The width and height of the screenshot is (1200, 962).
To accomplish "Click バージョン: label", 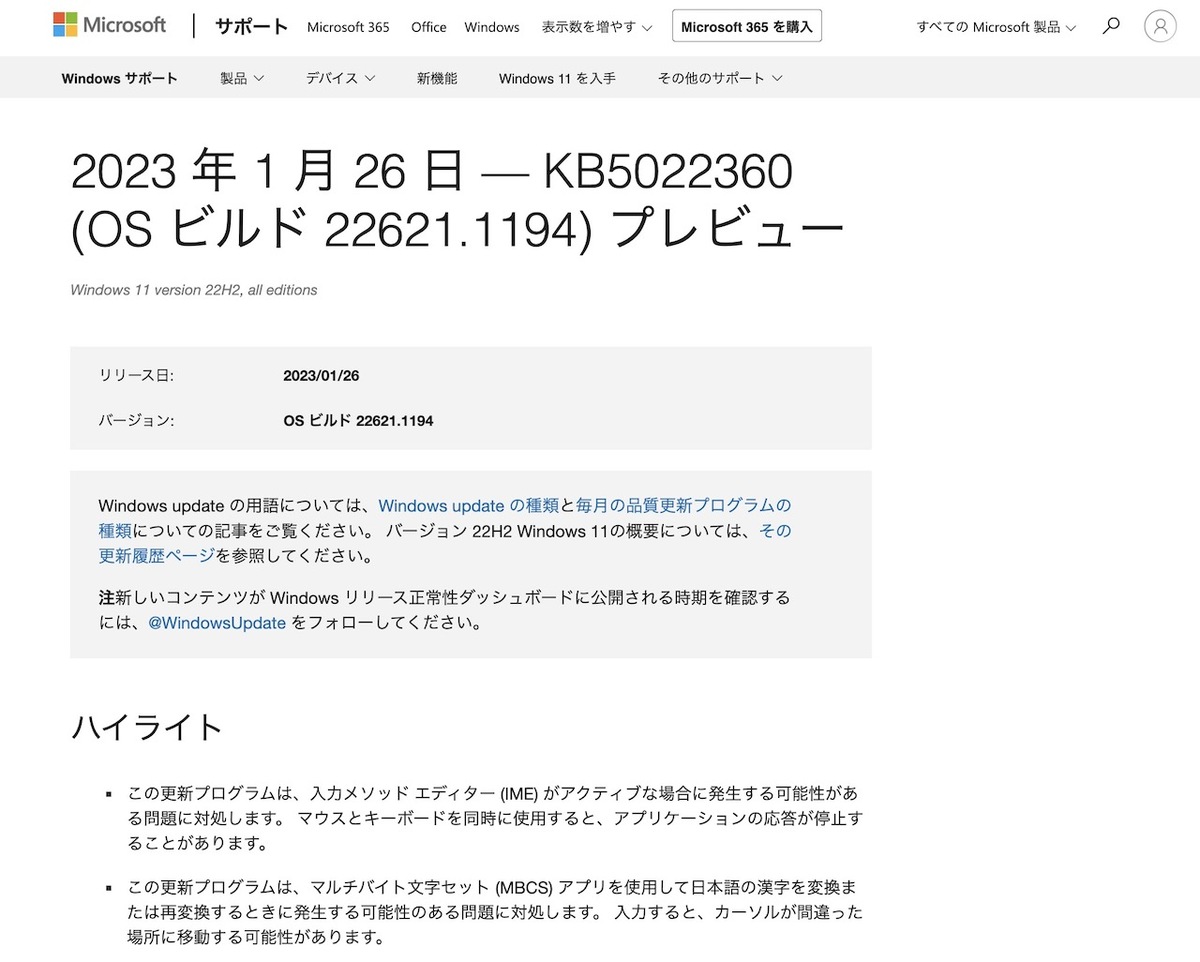I will click(x=136, y=421).
